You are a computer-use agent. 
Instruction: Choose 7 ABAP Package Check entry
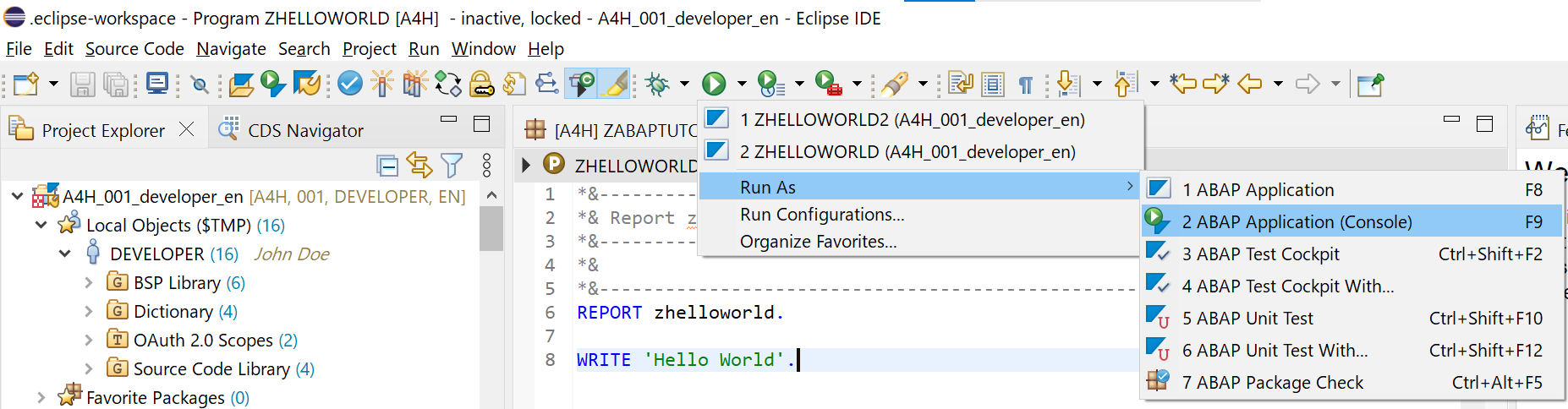click(x=1352, y=382)
